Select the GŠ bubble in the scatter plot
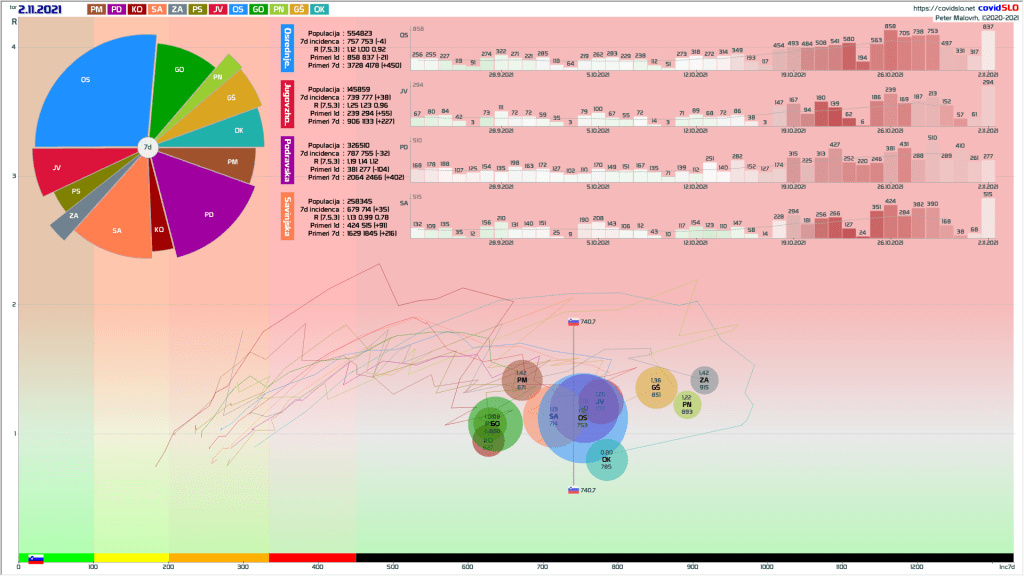Screen dimensions: 1024x576 656,388
